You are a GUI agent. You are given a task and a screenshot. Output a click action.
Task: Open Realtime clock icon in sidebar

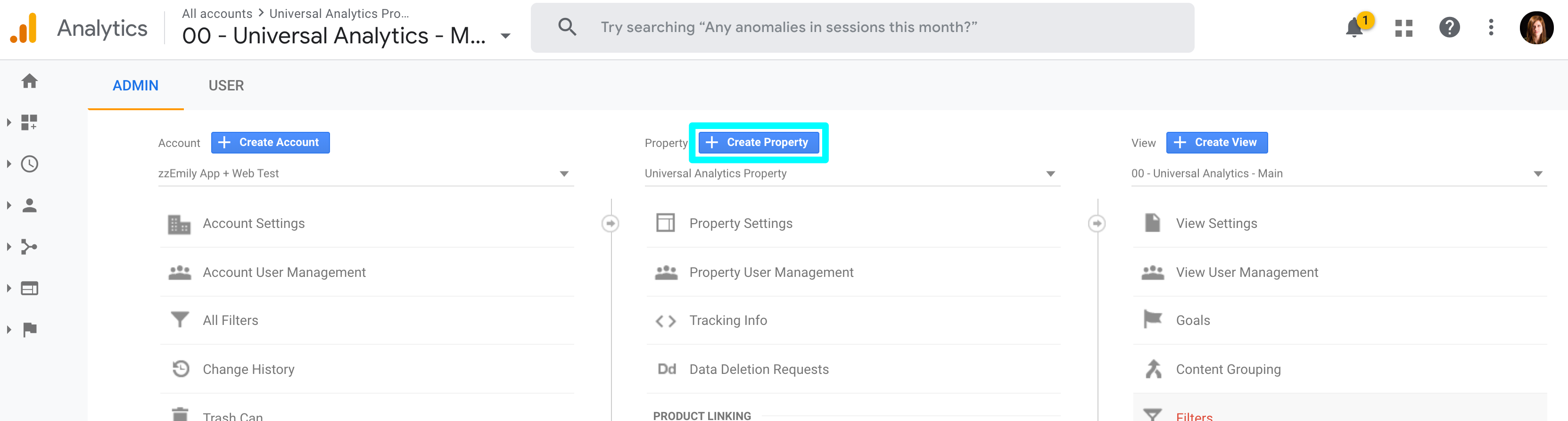[29, 164]
